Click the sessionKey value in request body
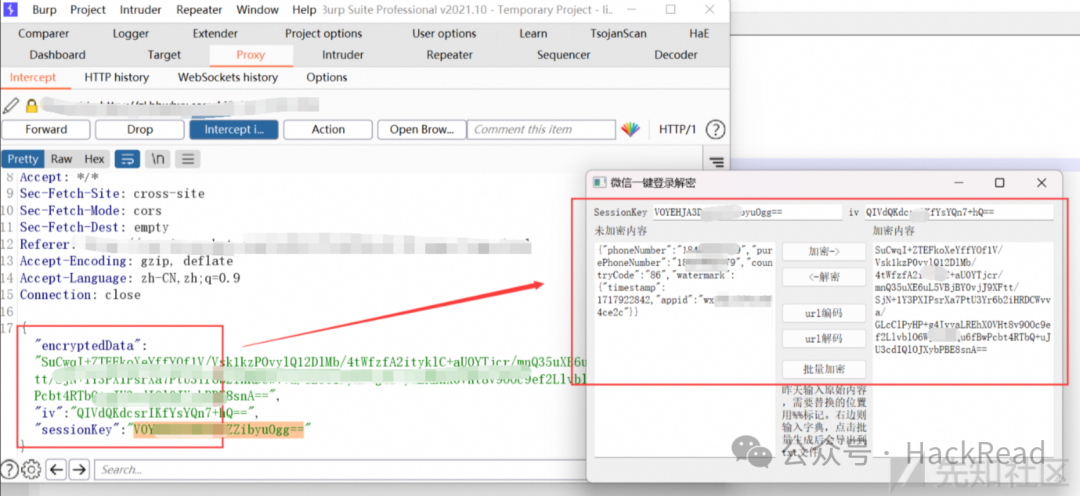 click(x=218, y=431)
